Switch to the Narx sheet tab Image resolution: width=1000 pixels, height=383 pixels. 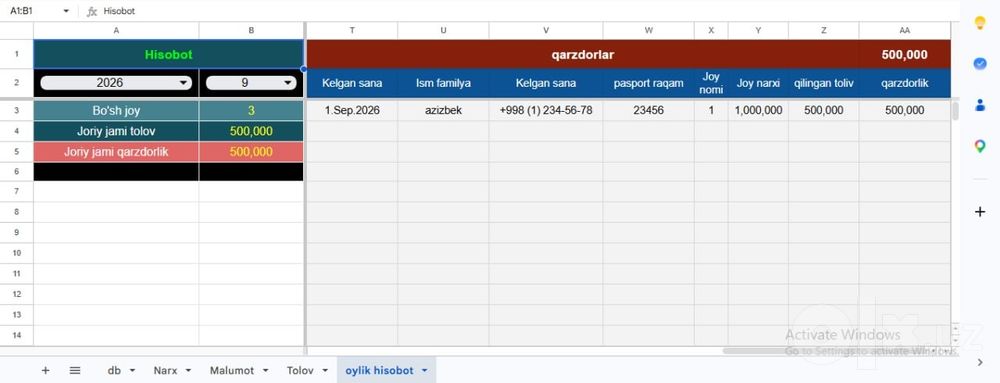click(165, 370)
